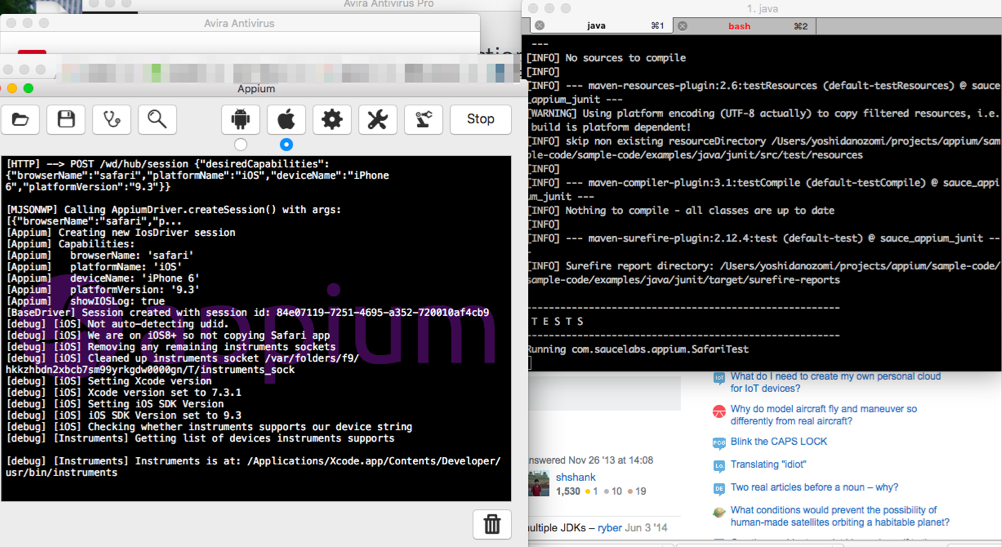Open human-made satellites habitable planet link
The height and width of the screenshot is (547, 1002).
[x=840, y=516]
